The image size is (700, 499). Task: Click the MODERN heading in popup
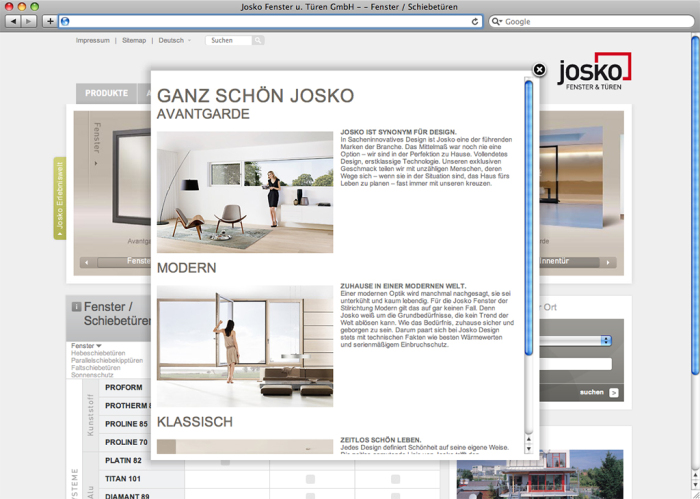[x=187, y=268]
